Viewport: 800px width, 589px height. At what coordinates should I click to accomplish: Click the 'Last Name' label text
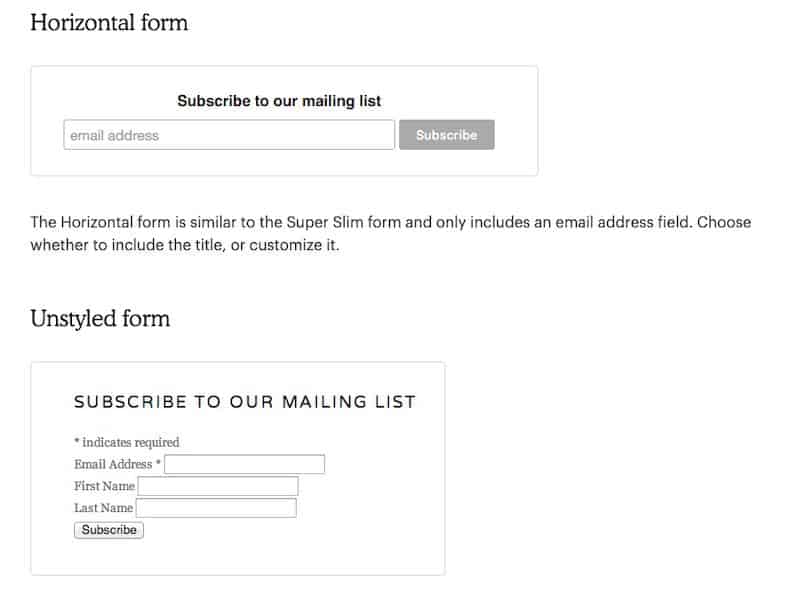coord(103,508)
